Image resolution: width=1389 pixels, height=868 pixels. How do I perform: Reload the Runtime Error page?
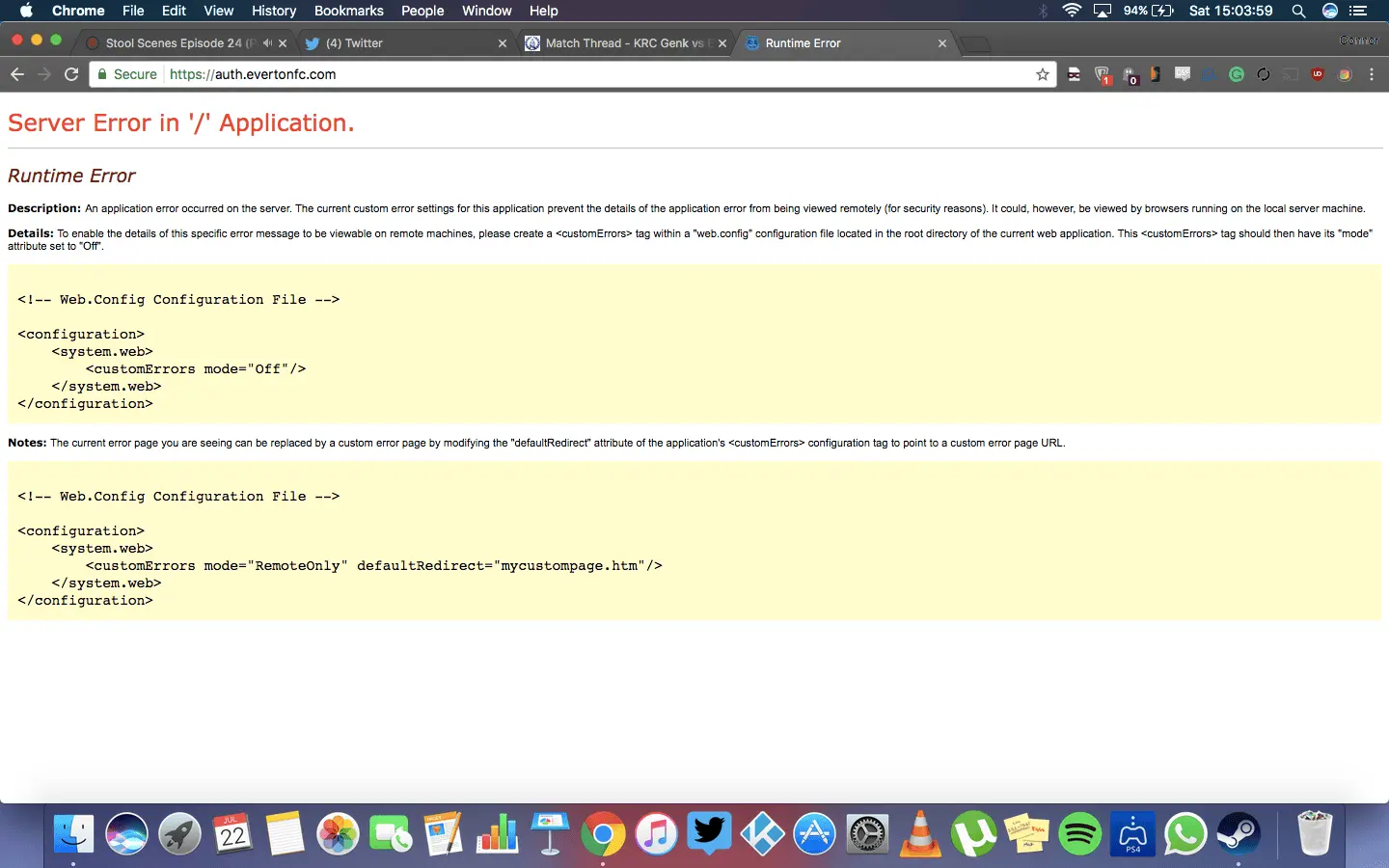click(71, 74)
